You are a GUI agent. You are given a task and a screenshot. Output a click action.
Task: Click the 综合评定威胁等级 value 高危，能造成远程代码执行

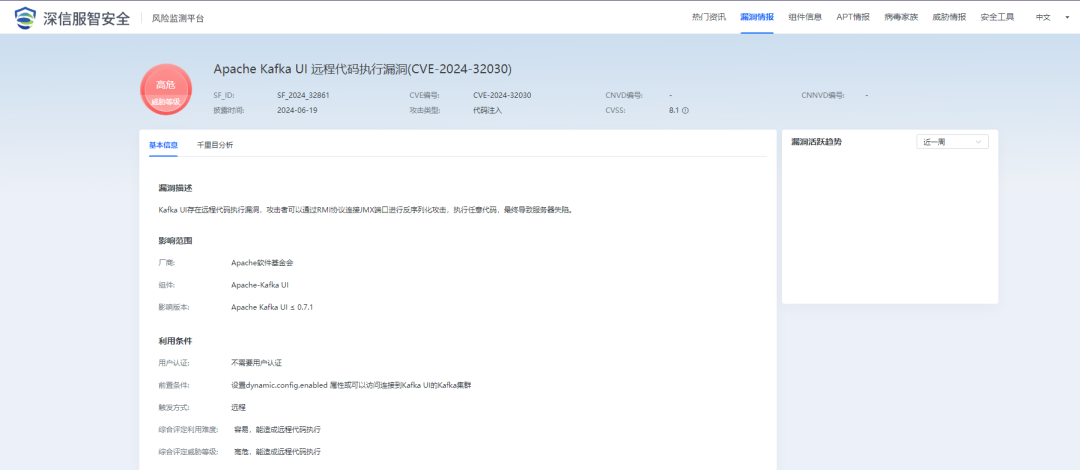[277, 452]
